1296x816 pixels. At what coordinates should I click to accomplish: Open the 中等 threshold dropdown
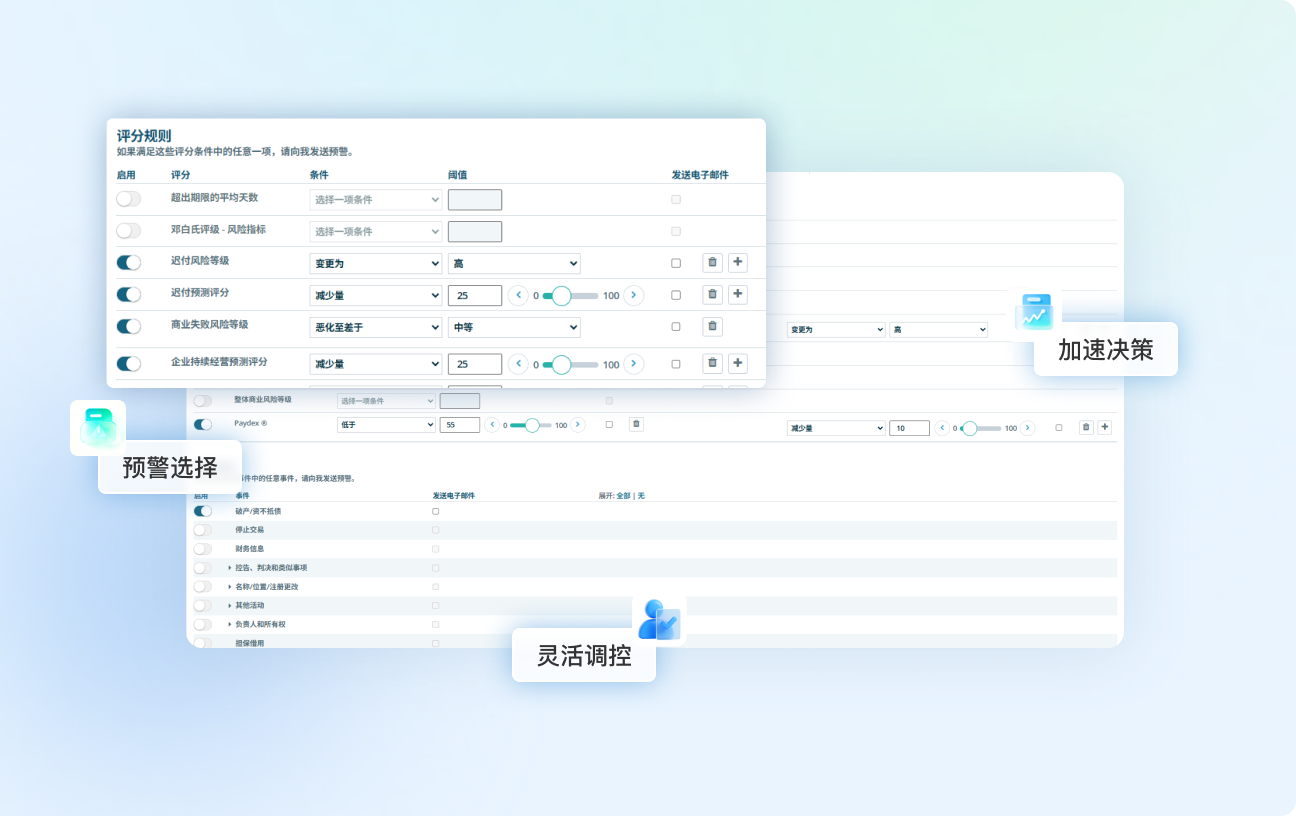[514, 327]
